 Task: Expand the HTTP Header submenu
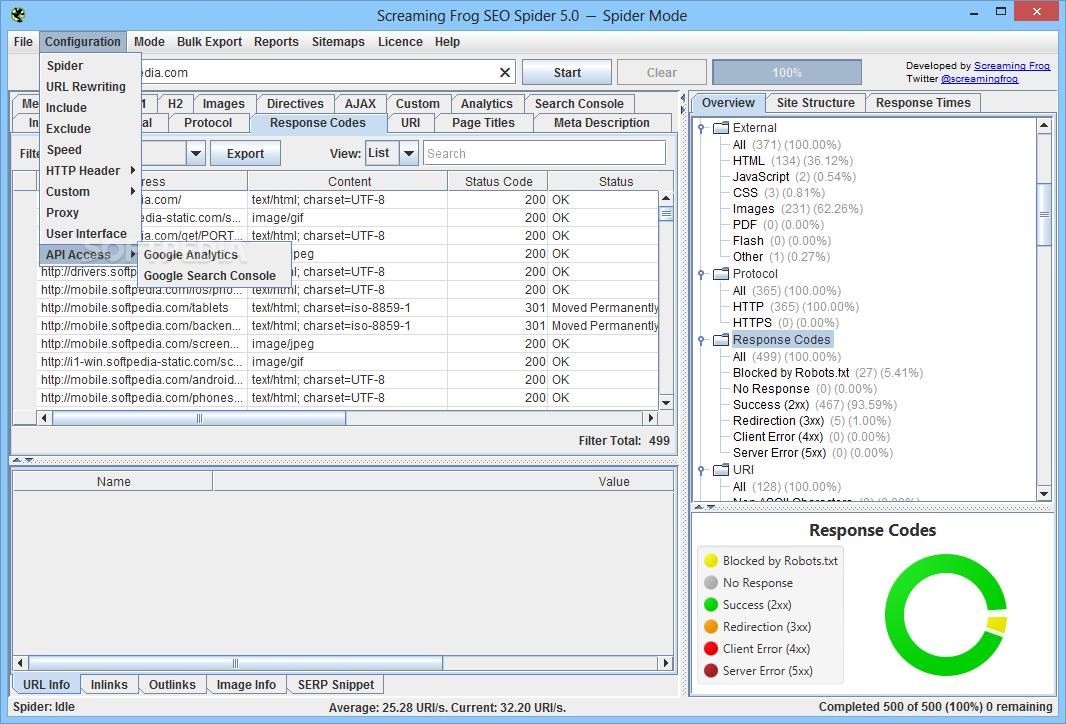tap(90, 171)
